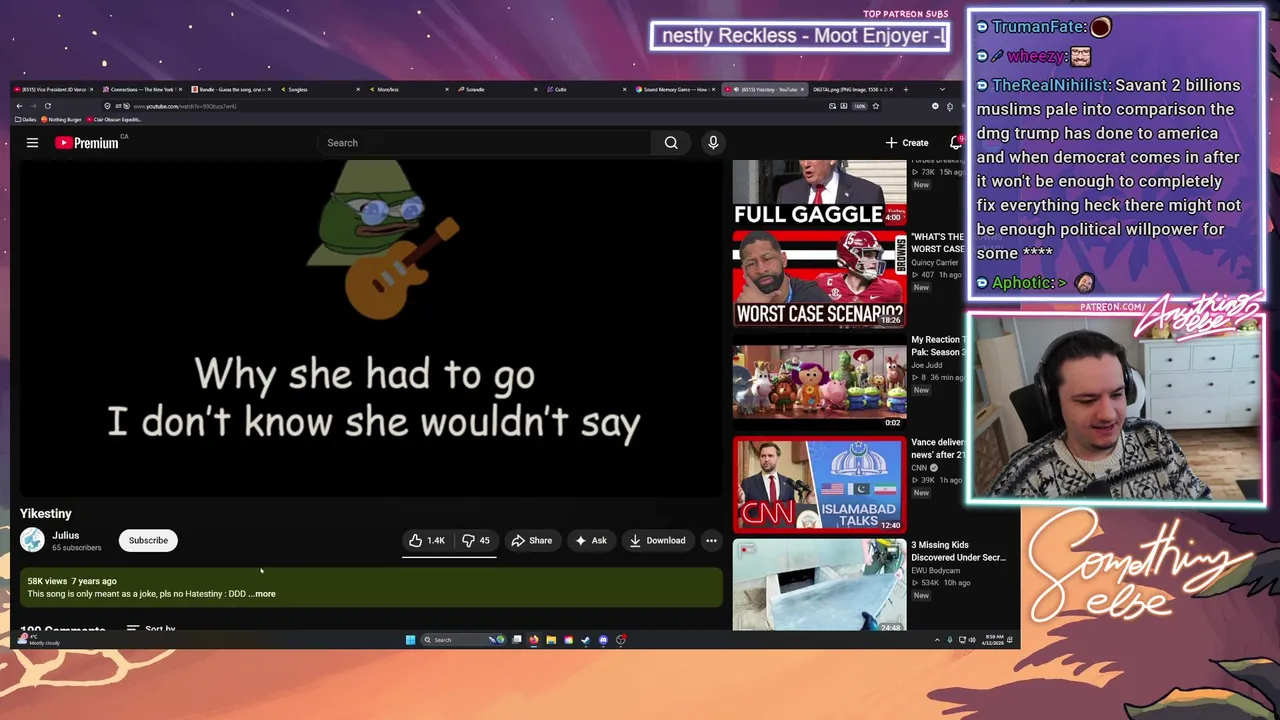Open Firefox from the taskbar
Viewport: 1280px width, 720px height.
[533, 640]
